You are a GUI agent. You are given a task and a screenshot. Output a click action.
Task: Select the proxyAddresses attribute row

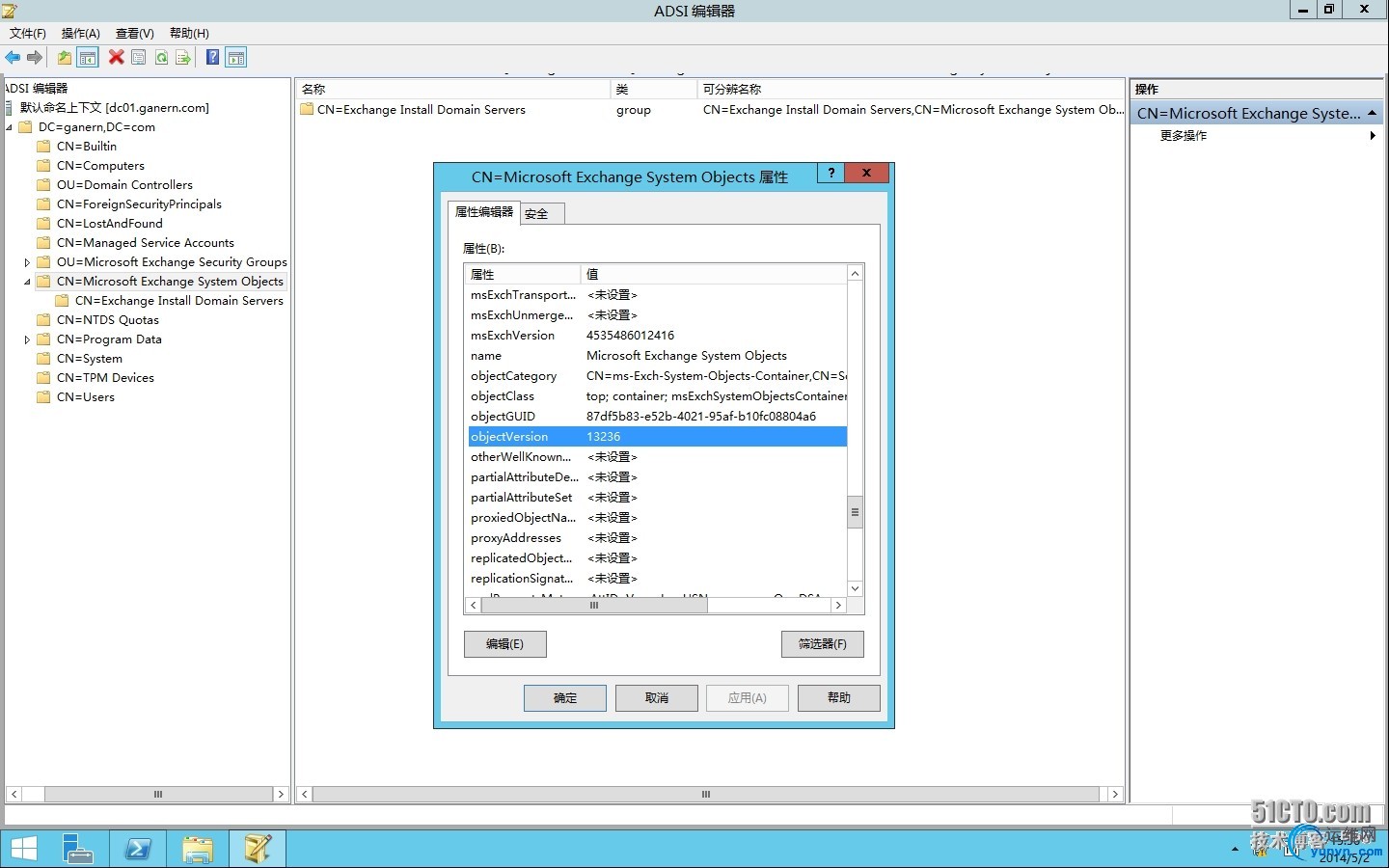pyautogui.click(x=657, y=538)
